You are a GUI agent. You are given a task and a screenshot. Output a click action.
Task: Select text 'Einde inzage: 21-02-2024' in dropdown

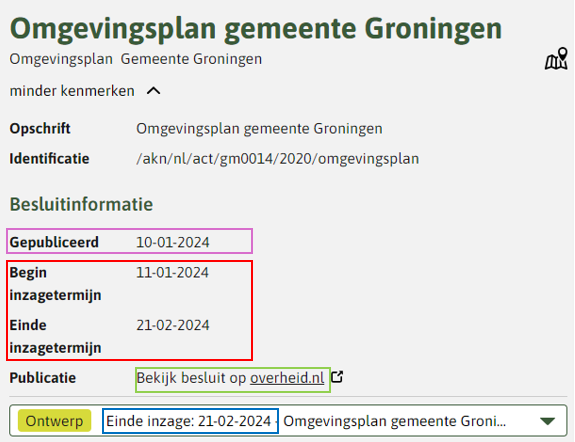[188, 421]
